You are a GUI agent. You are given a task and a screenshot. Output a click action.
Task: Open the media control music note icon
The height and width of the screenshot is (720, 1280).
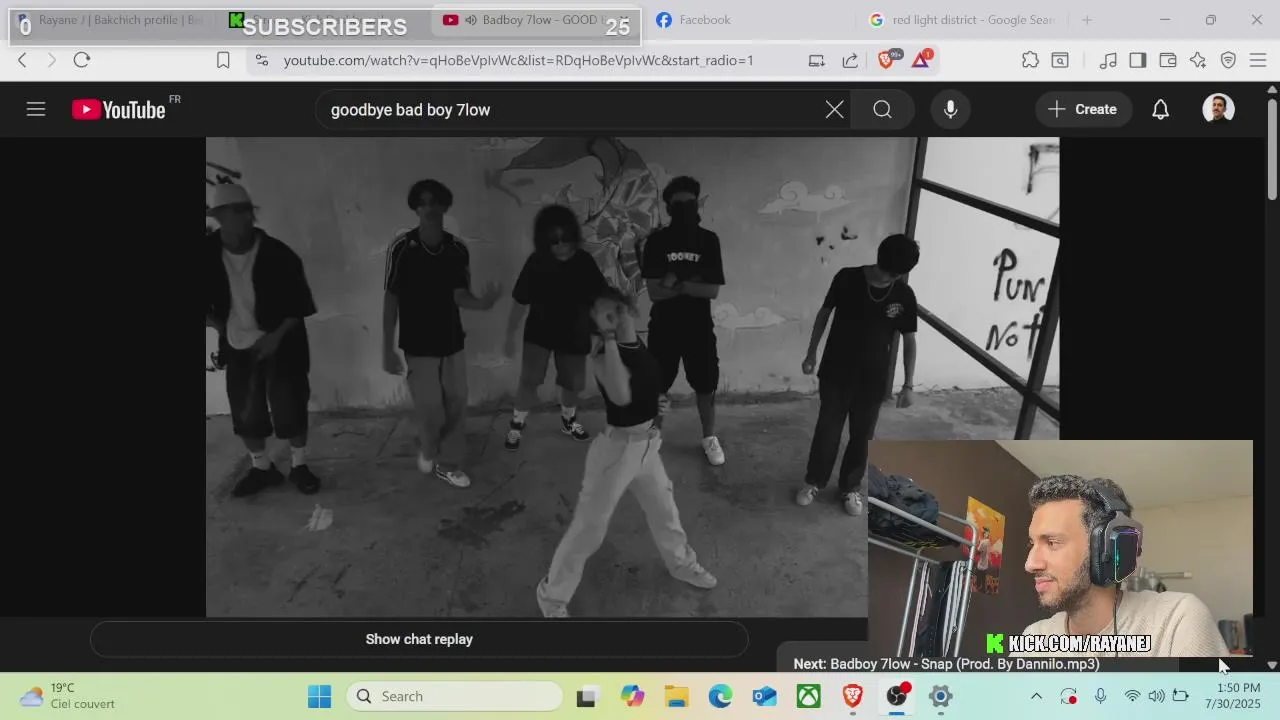click(x=1108, y=60)
